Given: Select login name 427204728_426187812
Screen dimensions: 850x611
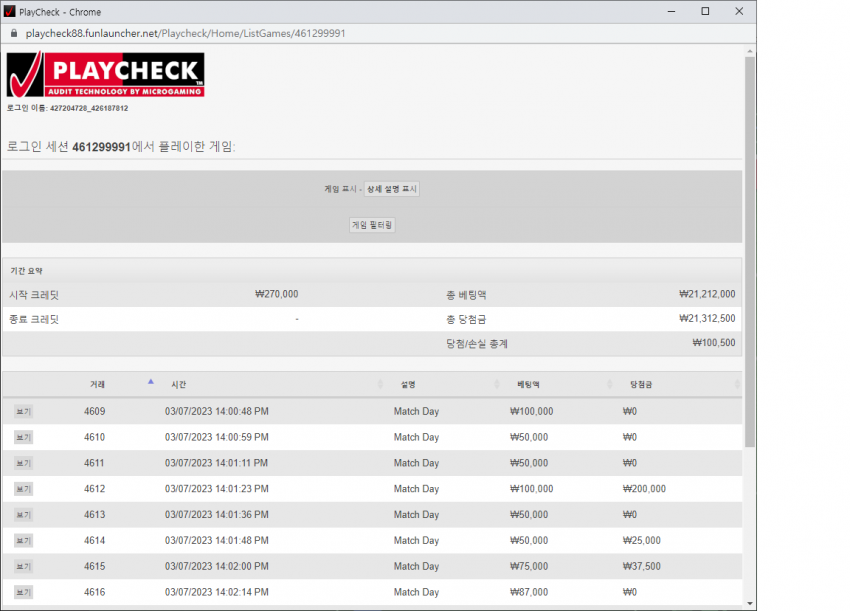Looking at the screenshot, I should (89, 108).
